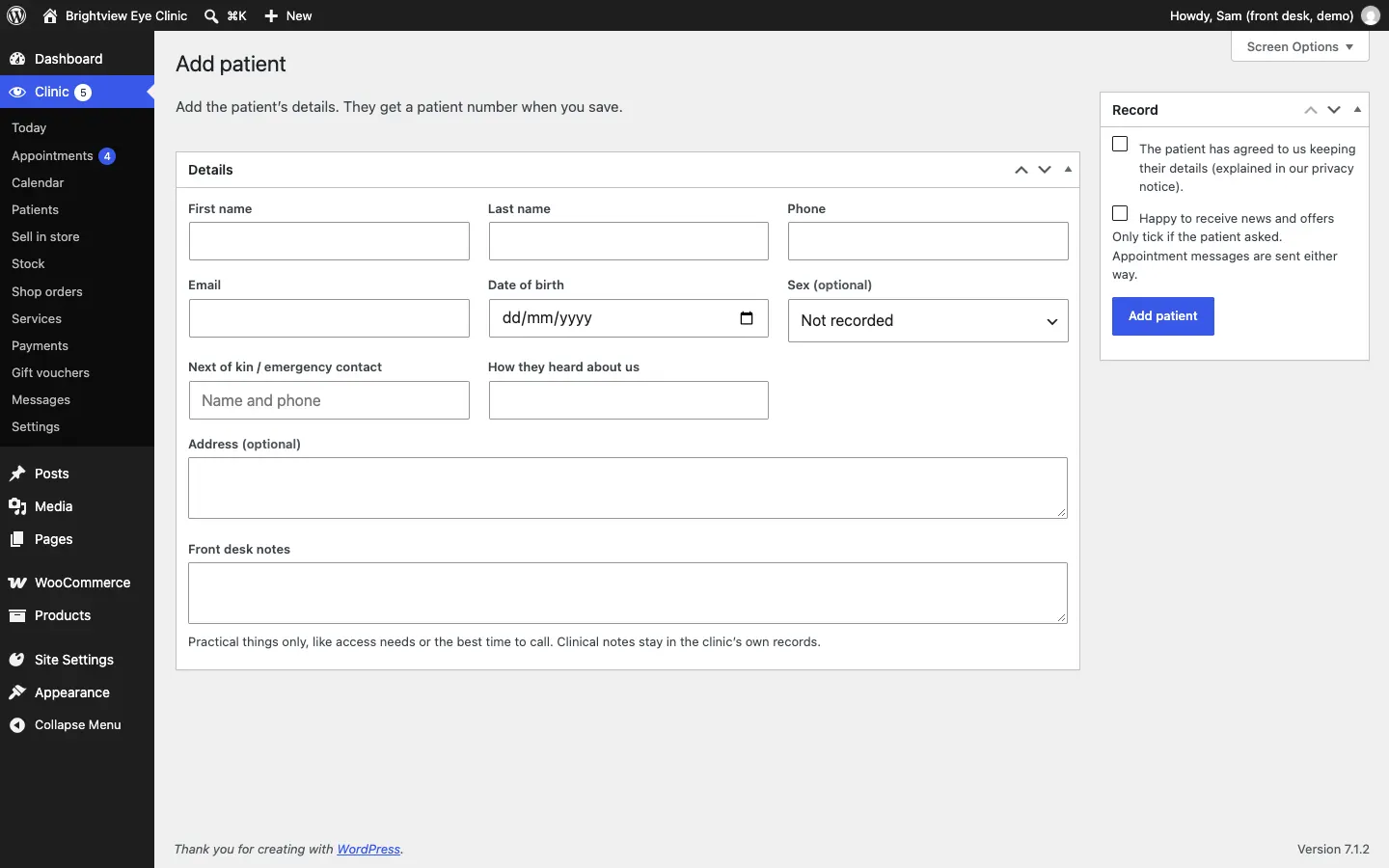Click the Posts pin icon
Screen dimensions: 1389x868
point(17,474)
